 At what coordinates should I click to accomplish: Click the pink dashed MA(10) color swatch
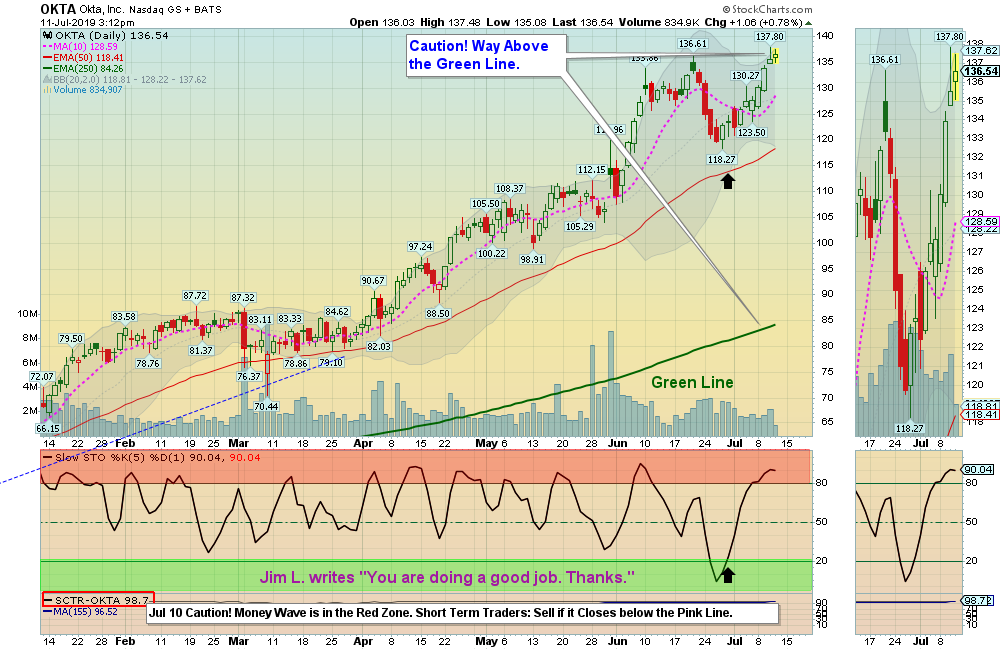click(x=47, y=46)
